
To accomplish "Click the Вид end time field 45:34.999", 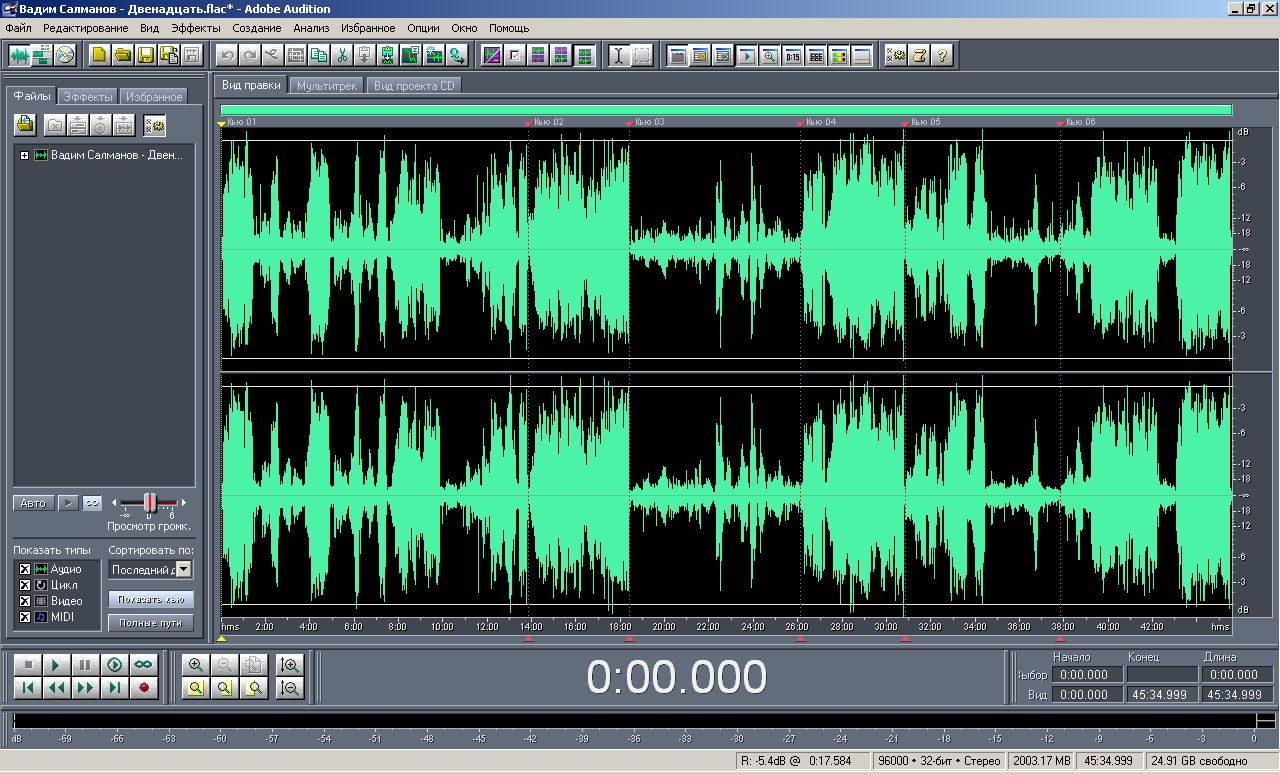I will tap(1162, 694).
